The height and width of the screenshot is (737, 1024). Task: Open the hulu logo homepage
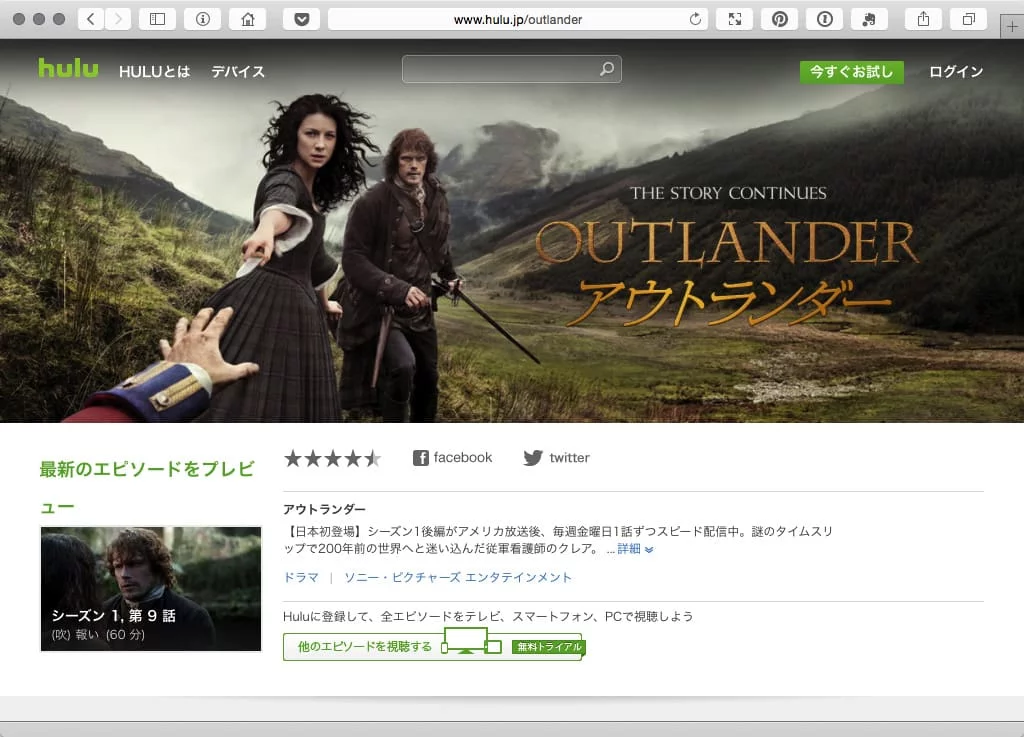click(68, 68)
